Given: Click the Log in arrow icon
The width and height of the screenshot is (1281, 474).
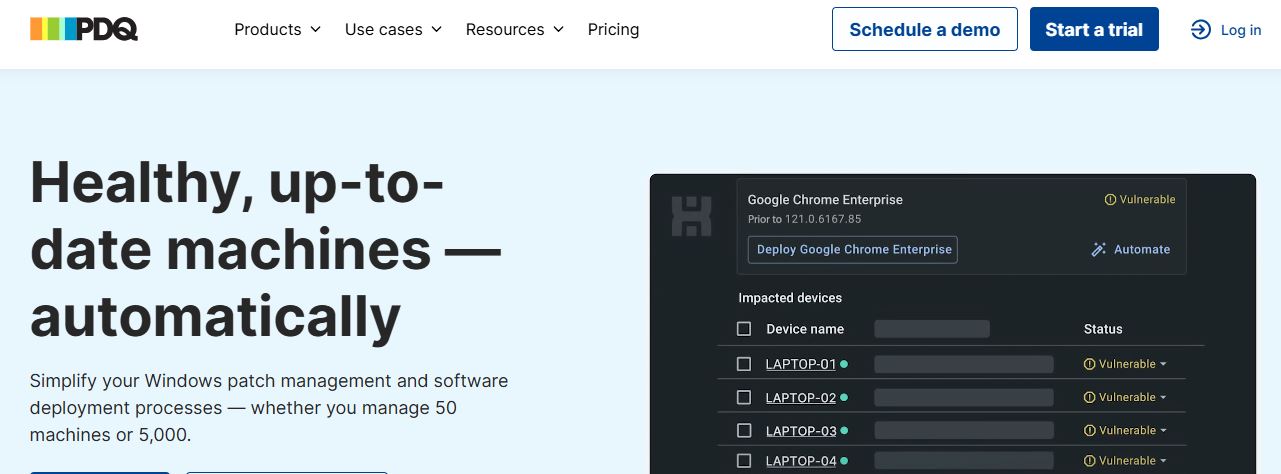Looking at the screenshot, I should coord(1200,30).
